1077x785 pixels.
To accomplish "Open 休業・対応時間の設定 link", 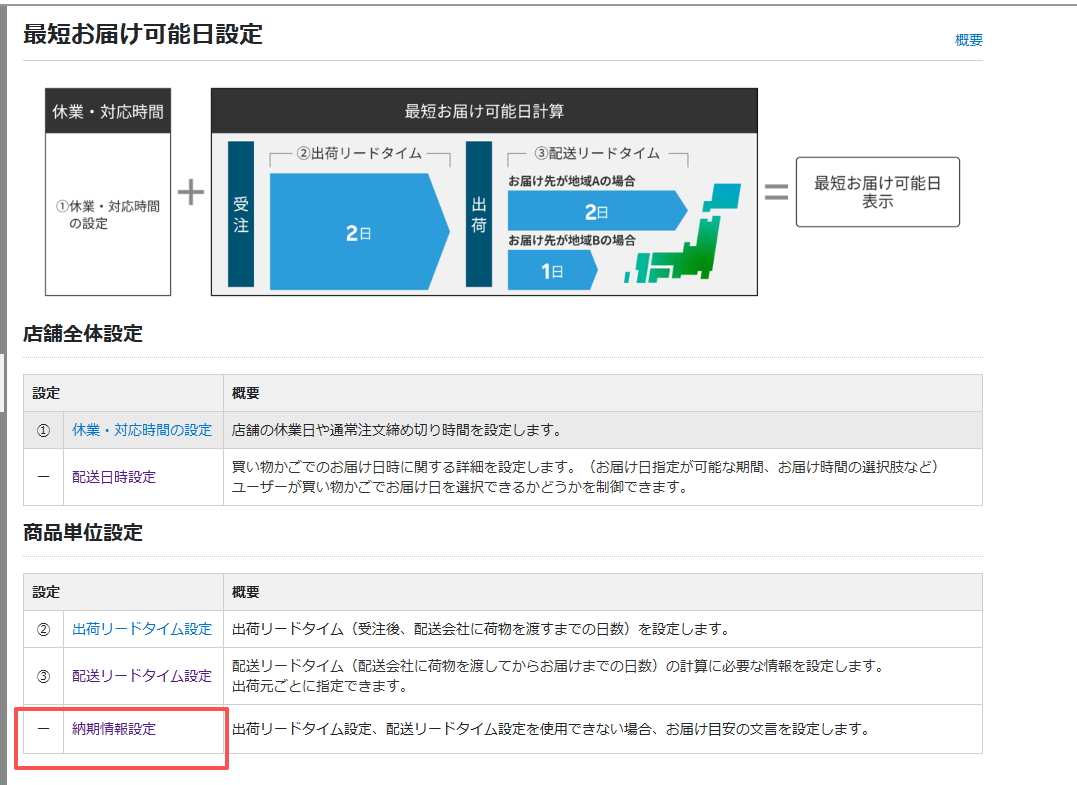I will pyautogui.click(x=142, y=430).
